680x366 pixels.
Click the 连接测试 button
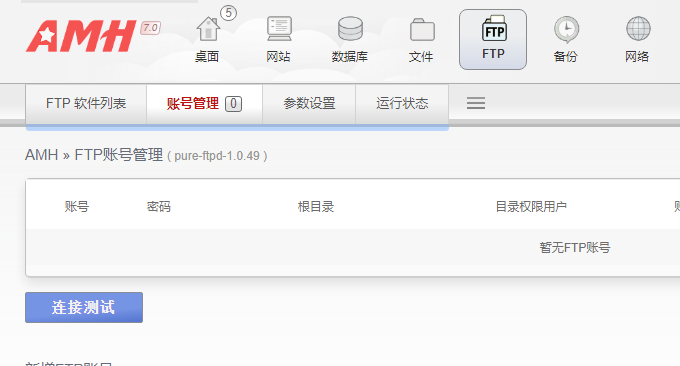84,307
